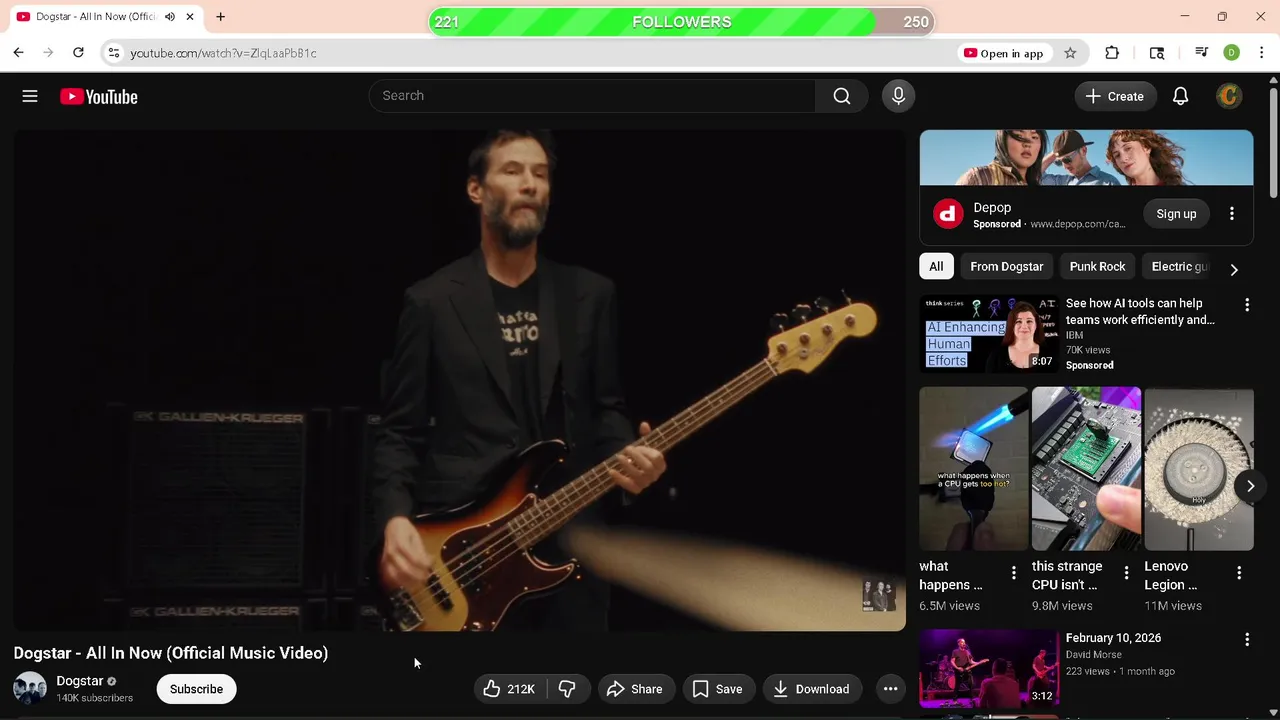Open options for Lenovo Legion short
Viewport: 1280px width, 720px height.
[1239, 574]
